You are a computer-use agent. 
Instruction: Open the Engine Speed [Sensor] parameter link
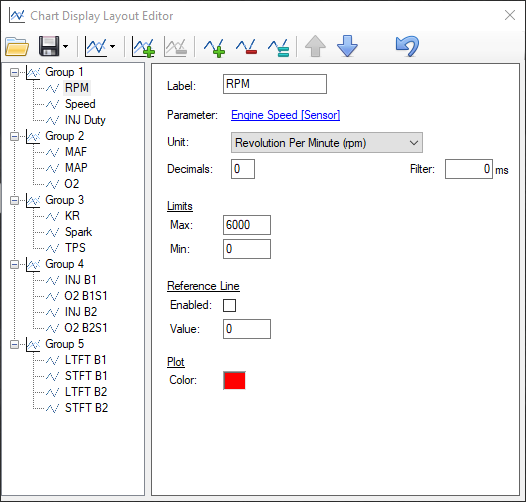coord(285,115)
